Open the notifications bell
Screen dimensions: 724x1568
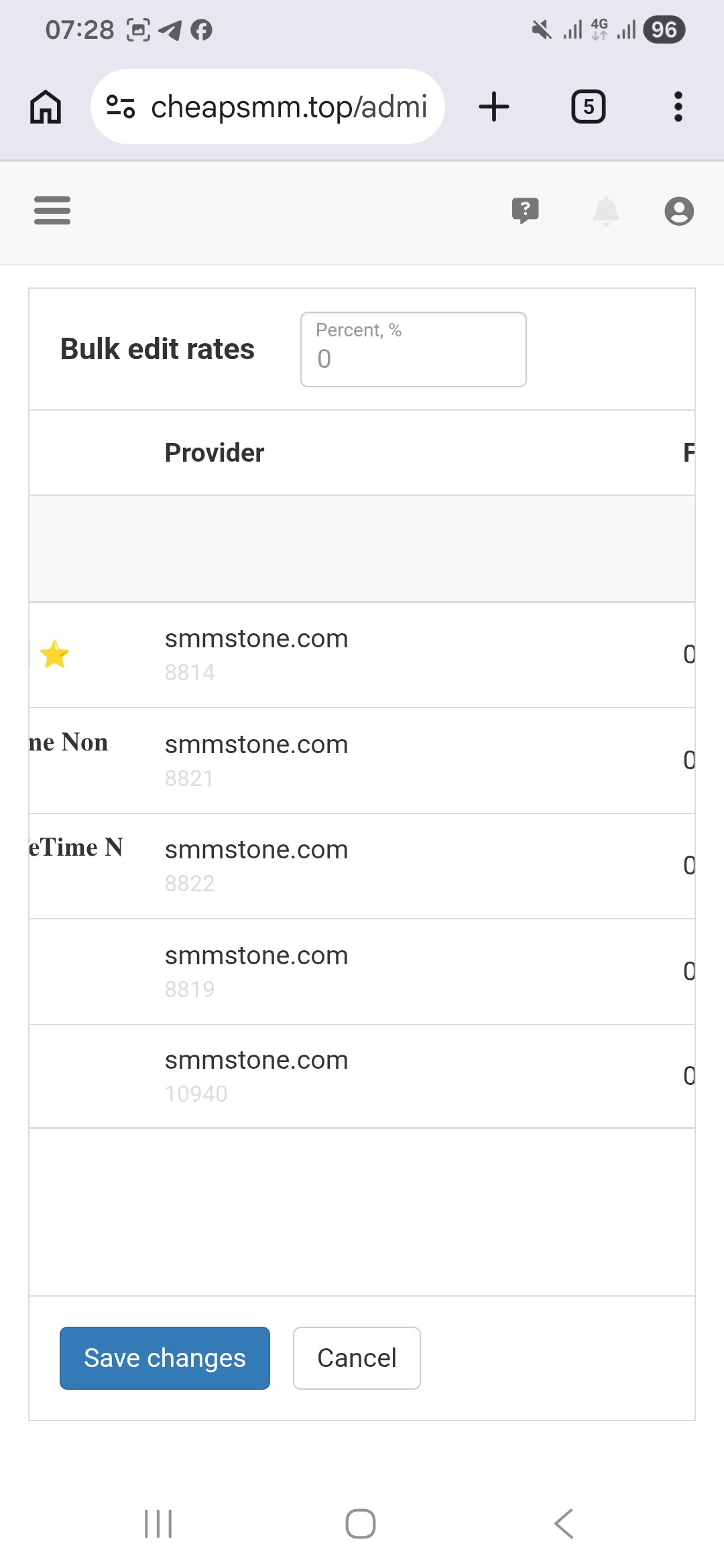click(606, 210)
